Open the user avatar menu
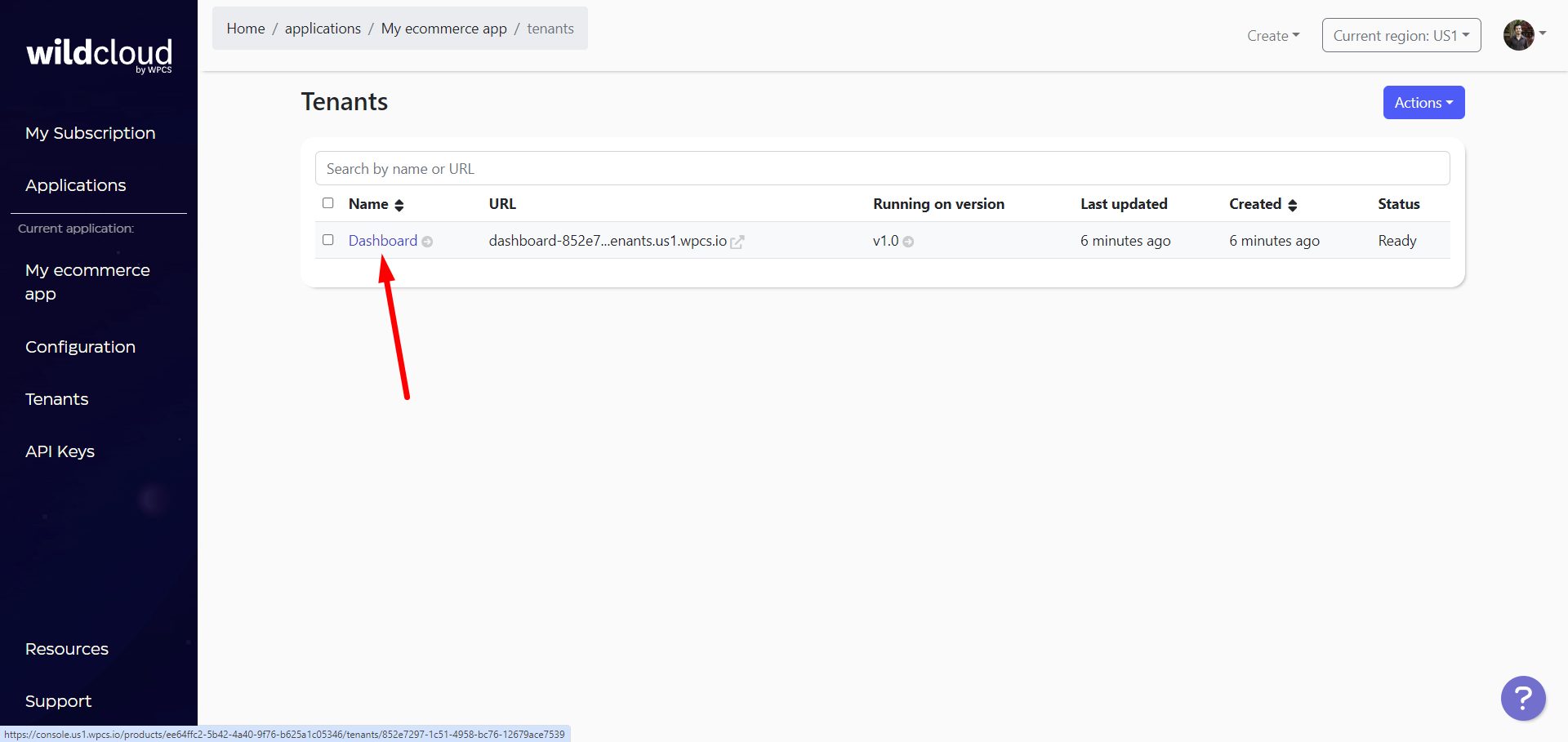Viewport: 1568px width, 742px height. pyautogui.click(x=1524, y=35)
